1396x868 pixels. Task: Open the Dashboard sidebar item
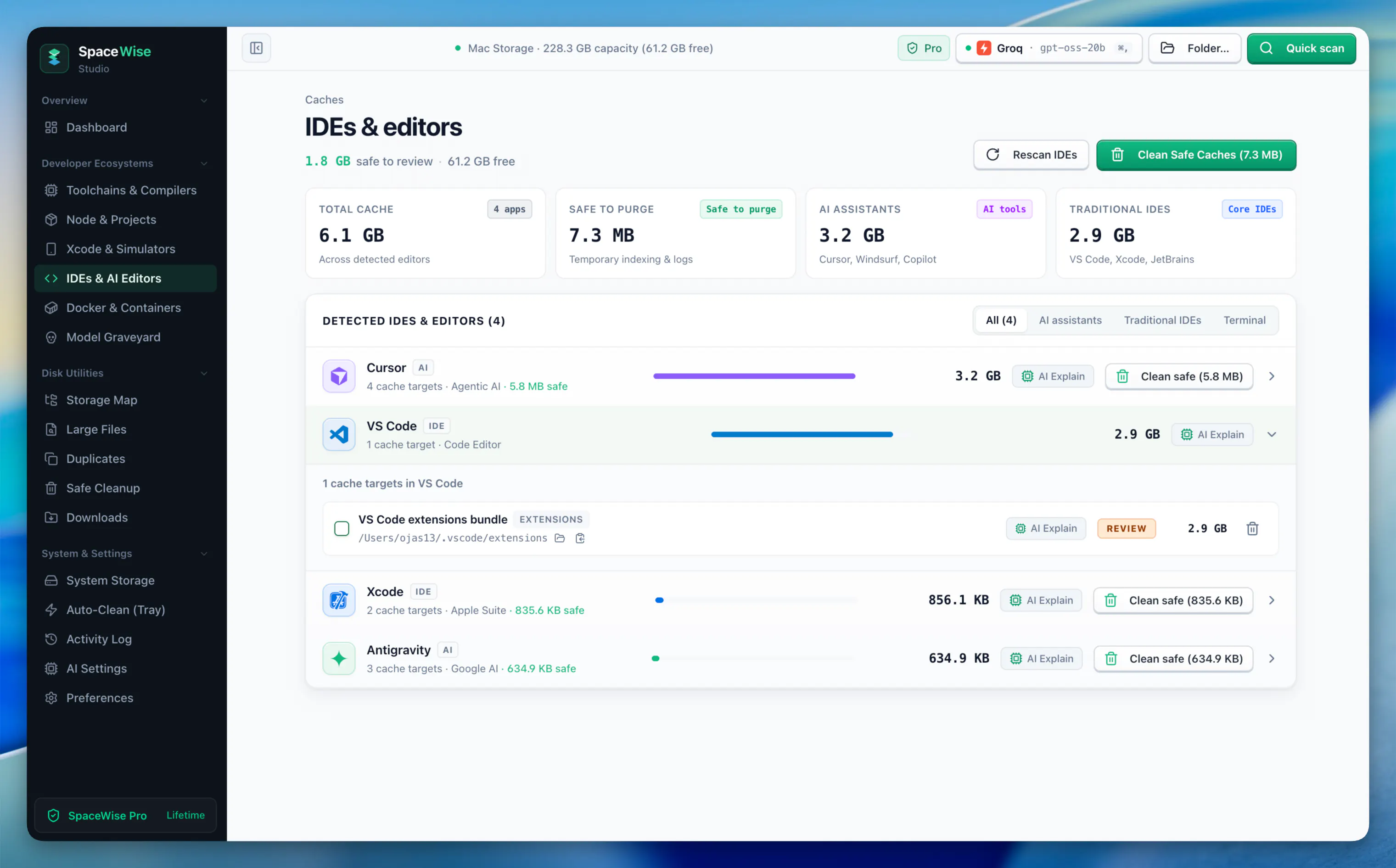125,128
